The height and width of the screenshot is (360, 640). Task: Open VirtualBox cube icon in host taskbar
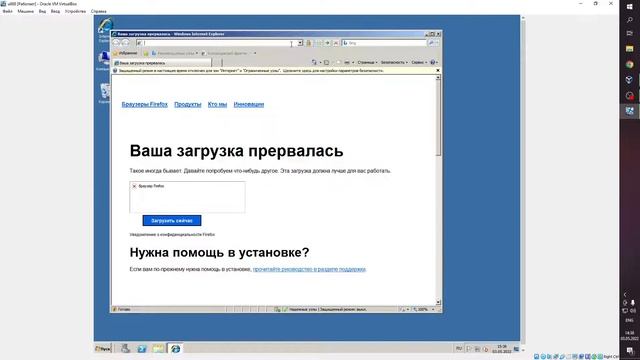[x=629, y=80]
